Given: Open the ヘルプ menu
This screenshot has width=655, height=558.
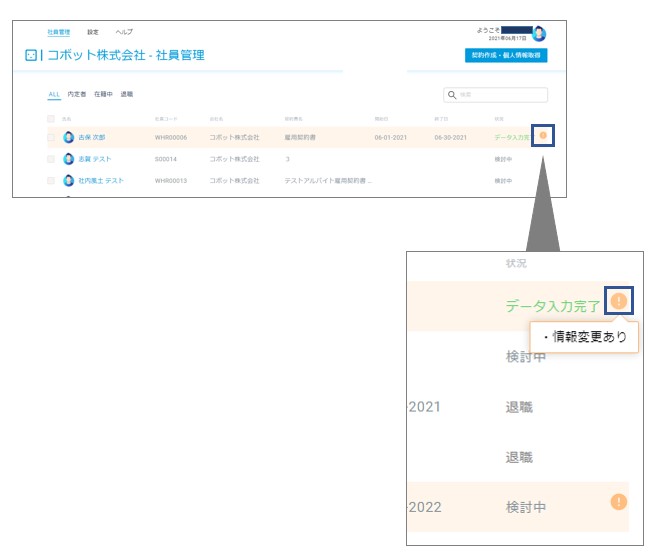Looking at the screenshot, I should pos(124,32).
